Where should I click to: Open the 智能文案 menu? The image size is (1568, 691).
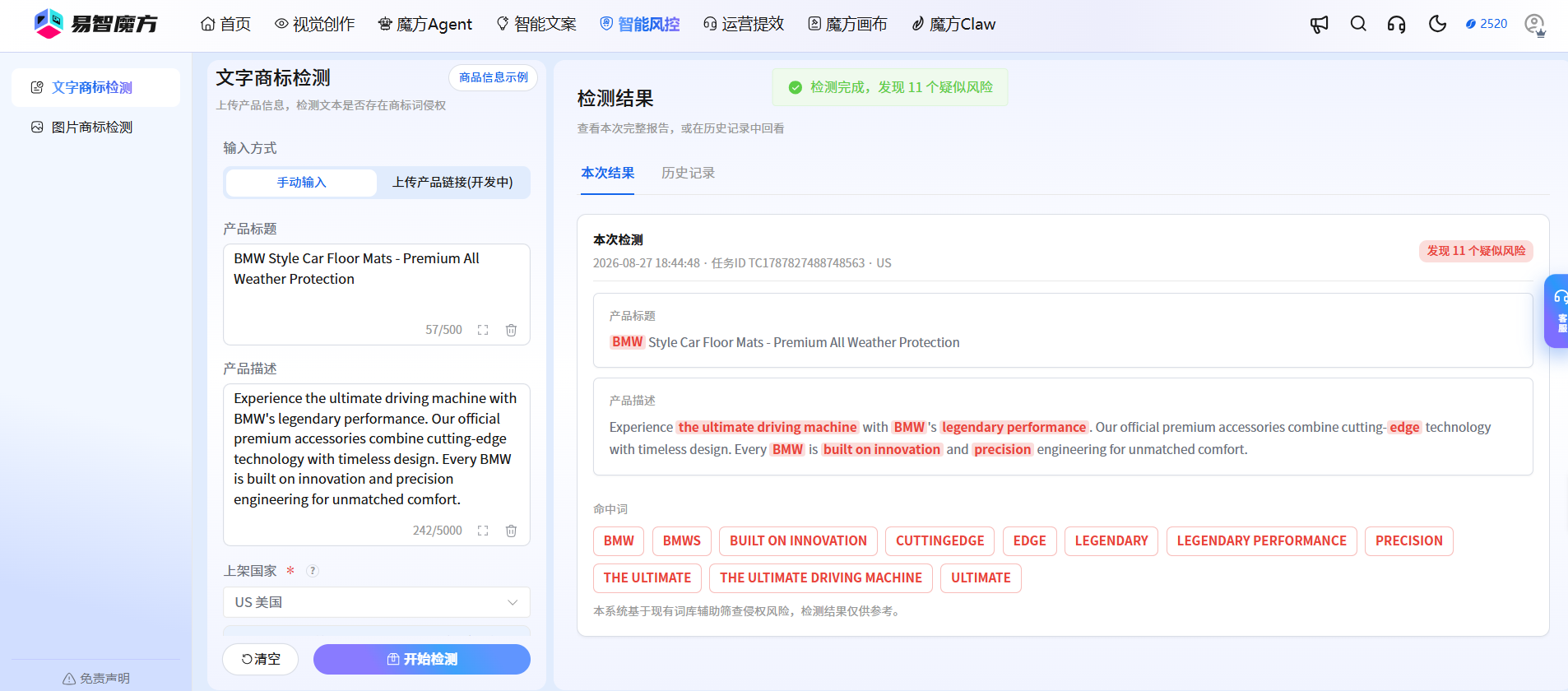(536, 25)
